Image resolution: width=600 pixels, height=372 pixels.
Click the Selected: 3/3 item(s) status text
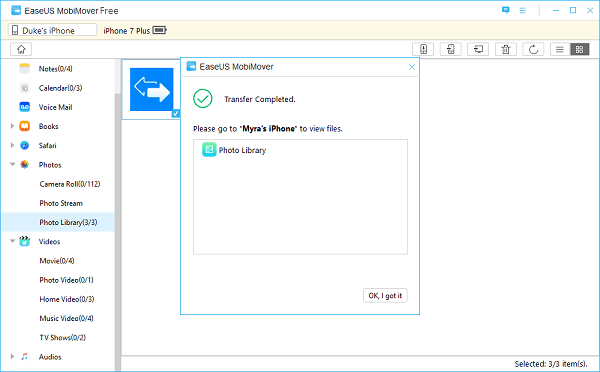(x=551, y=364)
